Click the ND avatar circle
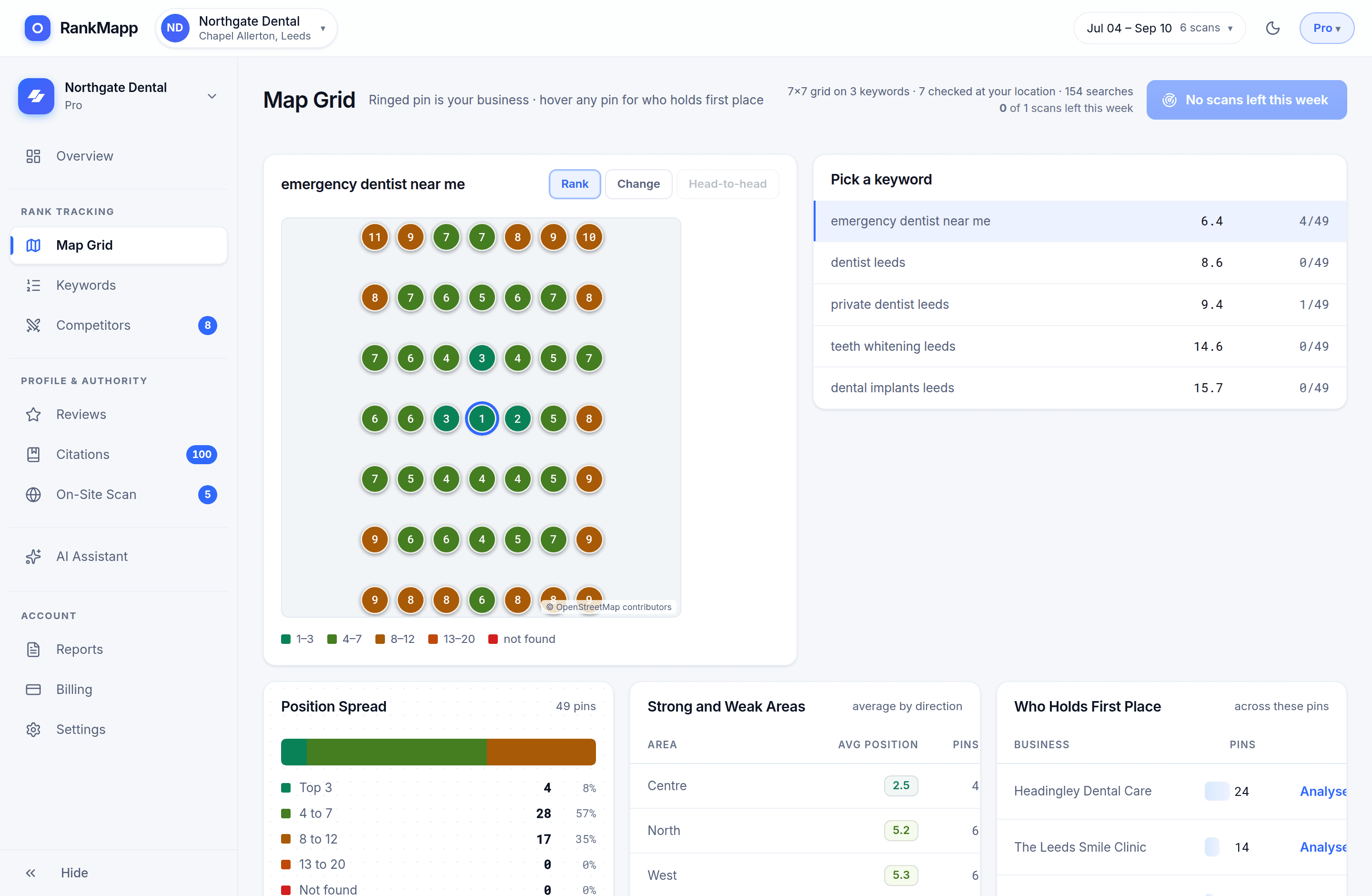1372x896 pixels. (175, 28)
